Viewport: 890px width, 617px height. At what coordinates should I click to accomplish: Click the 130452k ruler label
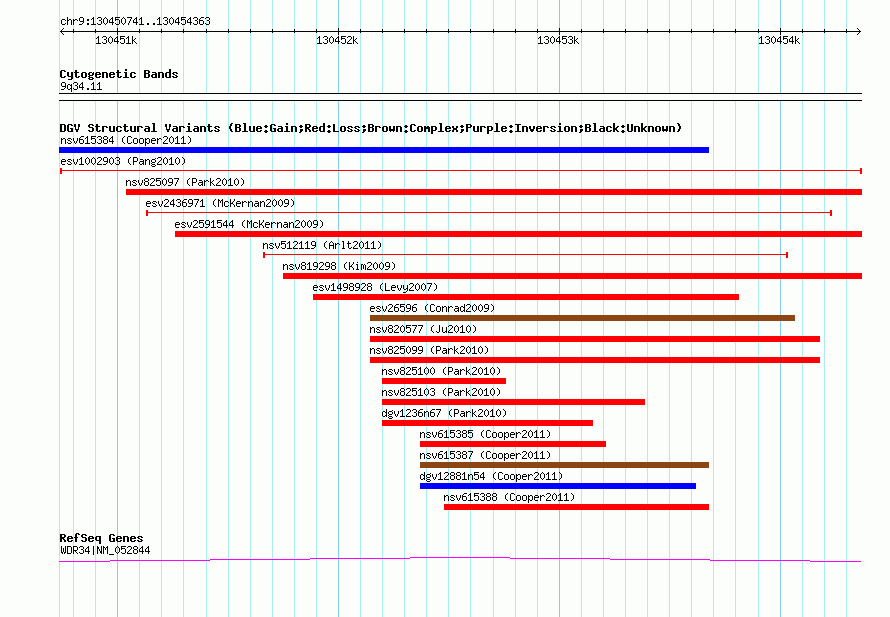[x=337, y=40]
